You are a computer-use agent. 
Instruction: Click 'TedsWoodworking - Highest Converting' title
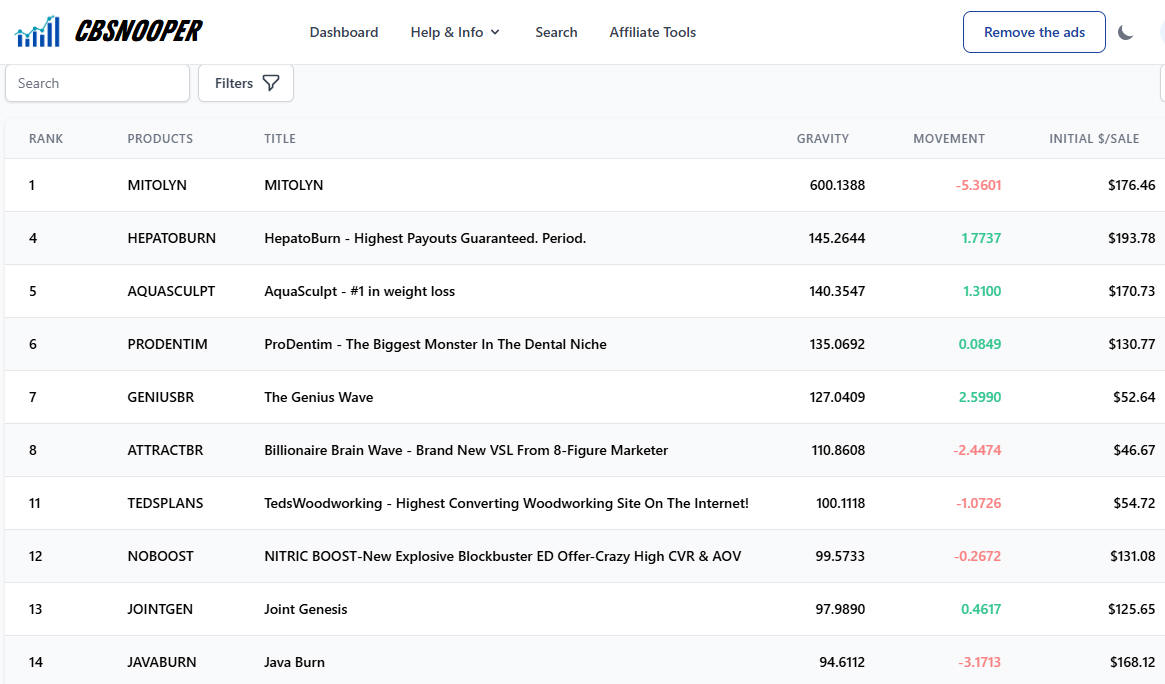[x=506, y=503]
